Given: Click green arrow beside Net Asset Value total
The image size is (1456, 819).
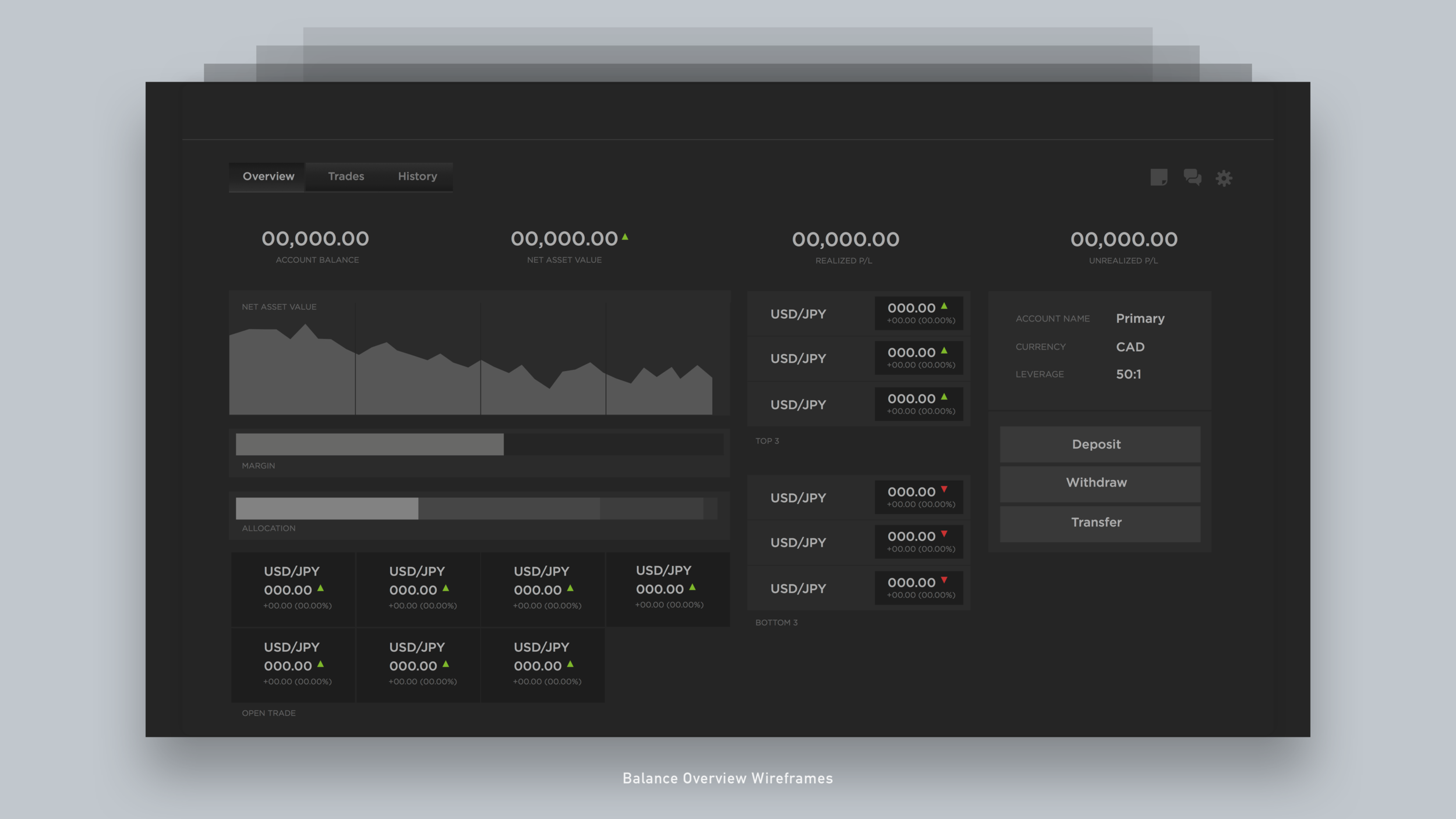Looking at the screenshot, I should tap(625, 236).
